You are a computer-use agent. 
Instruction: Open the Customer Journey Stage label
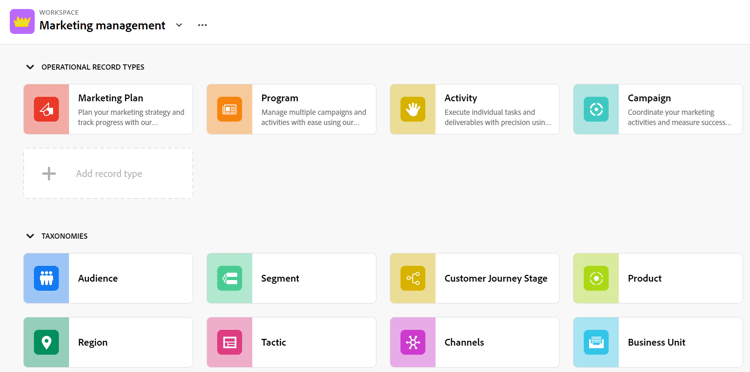point(496,278)
